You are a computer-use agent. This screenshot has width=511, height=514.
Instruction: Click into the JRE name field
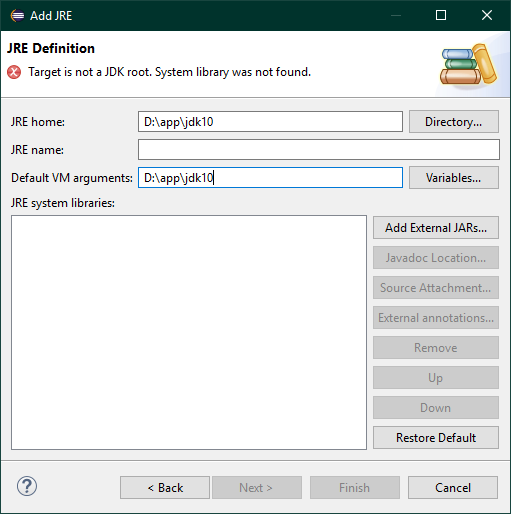319,150
